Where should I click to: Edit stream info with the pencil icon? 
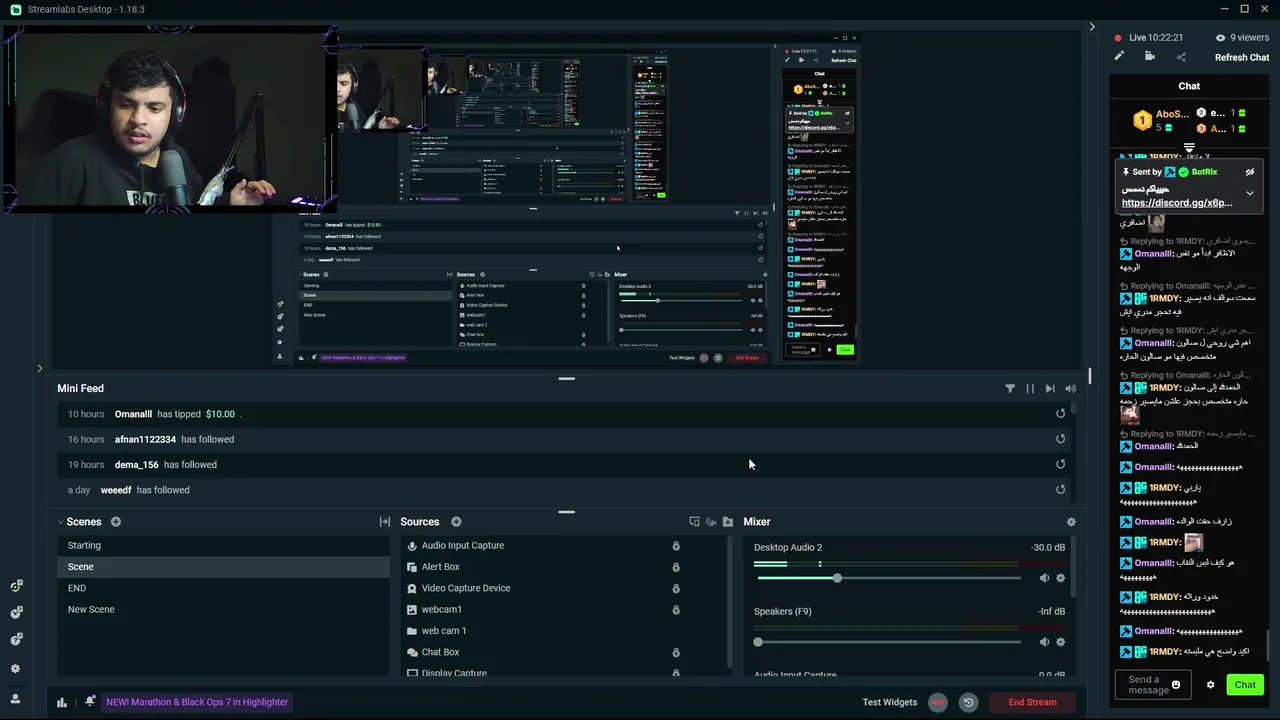(1119, 57)
